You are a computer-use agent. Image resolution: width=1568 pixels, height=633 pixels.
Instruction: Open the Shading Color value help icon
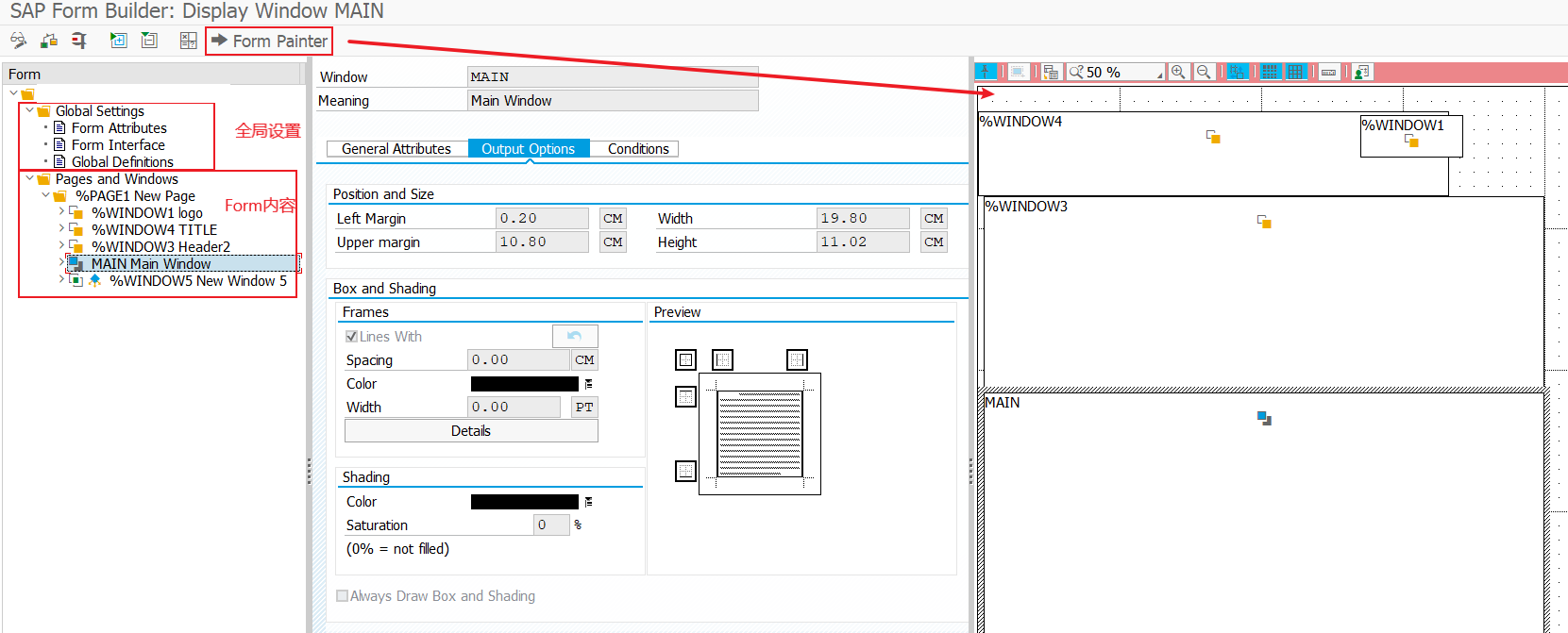pos(588,502)
